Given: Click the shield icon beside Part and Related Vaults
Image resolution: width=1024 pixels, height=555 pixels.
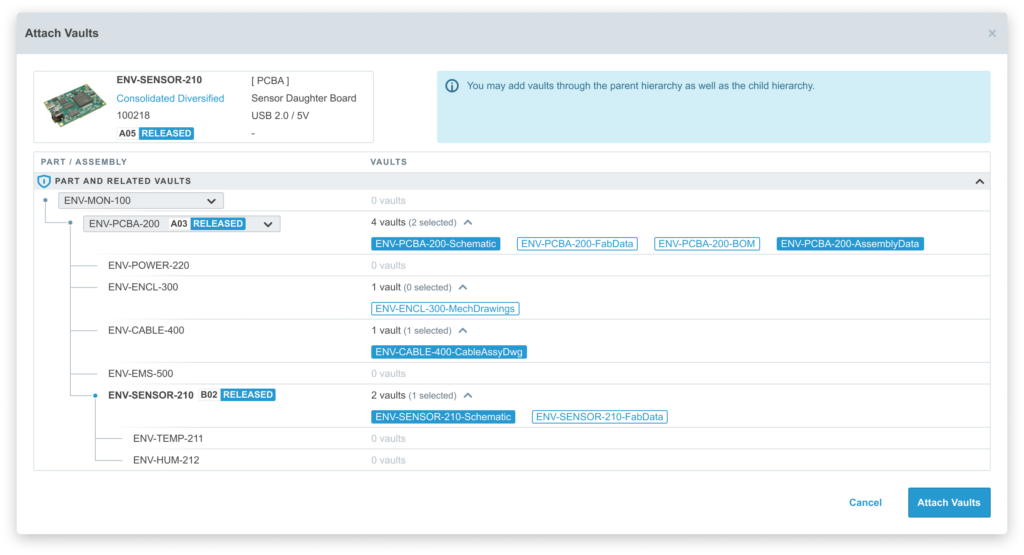Looking at the screenshot, I should click(43, 182).
